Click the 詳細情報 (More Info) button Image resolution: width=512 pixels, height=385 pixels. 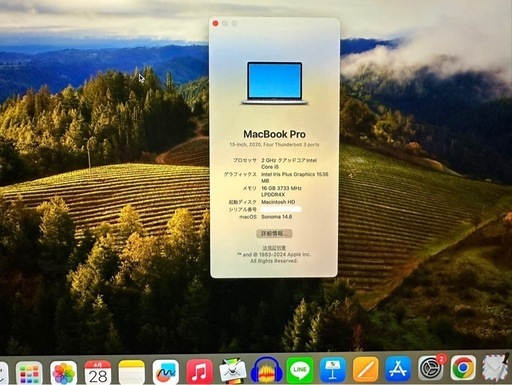[274, 233]
